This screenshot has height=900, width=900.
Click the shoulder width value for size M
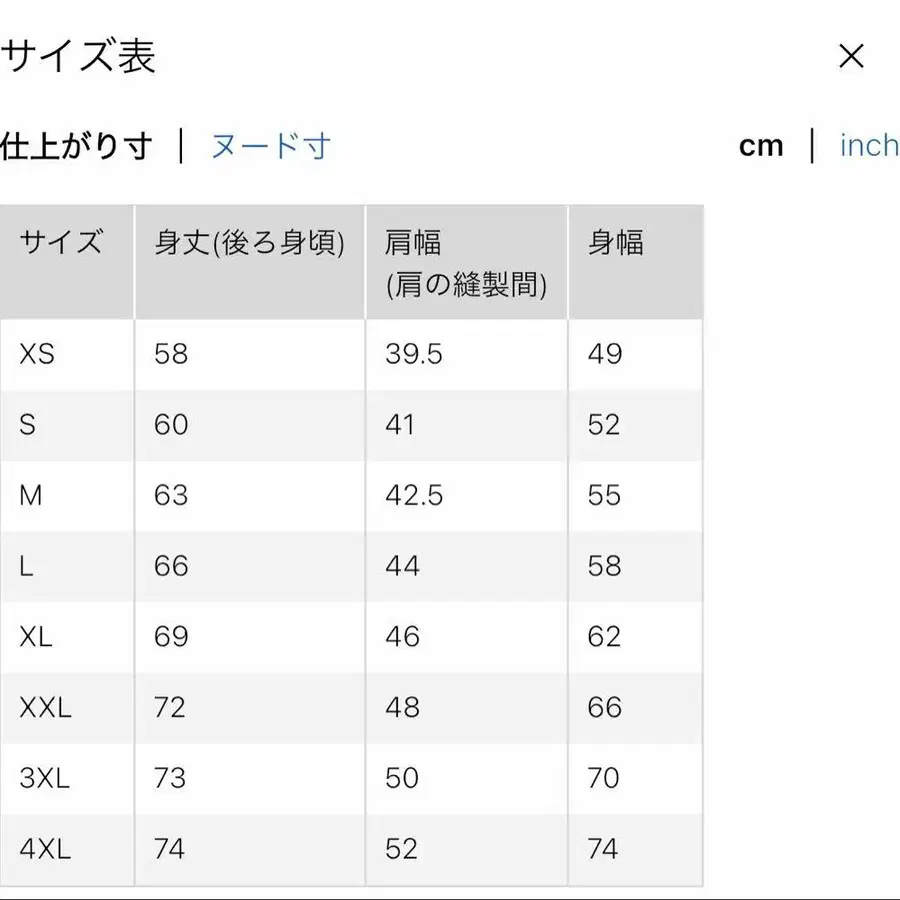point(413,495)
